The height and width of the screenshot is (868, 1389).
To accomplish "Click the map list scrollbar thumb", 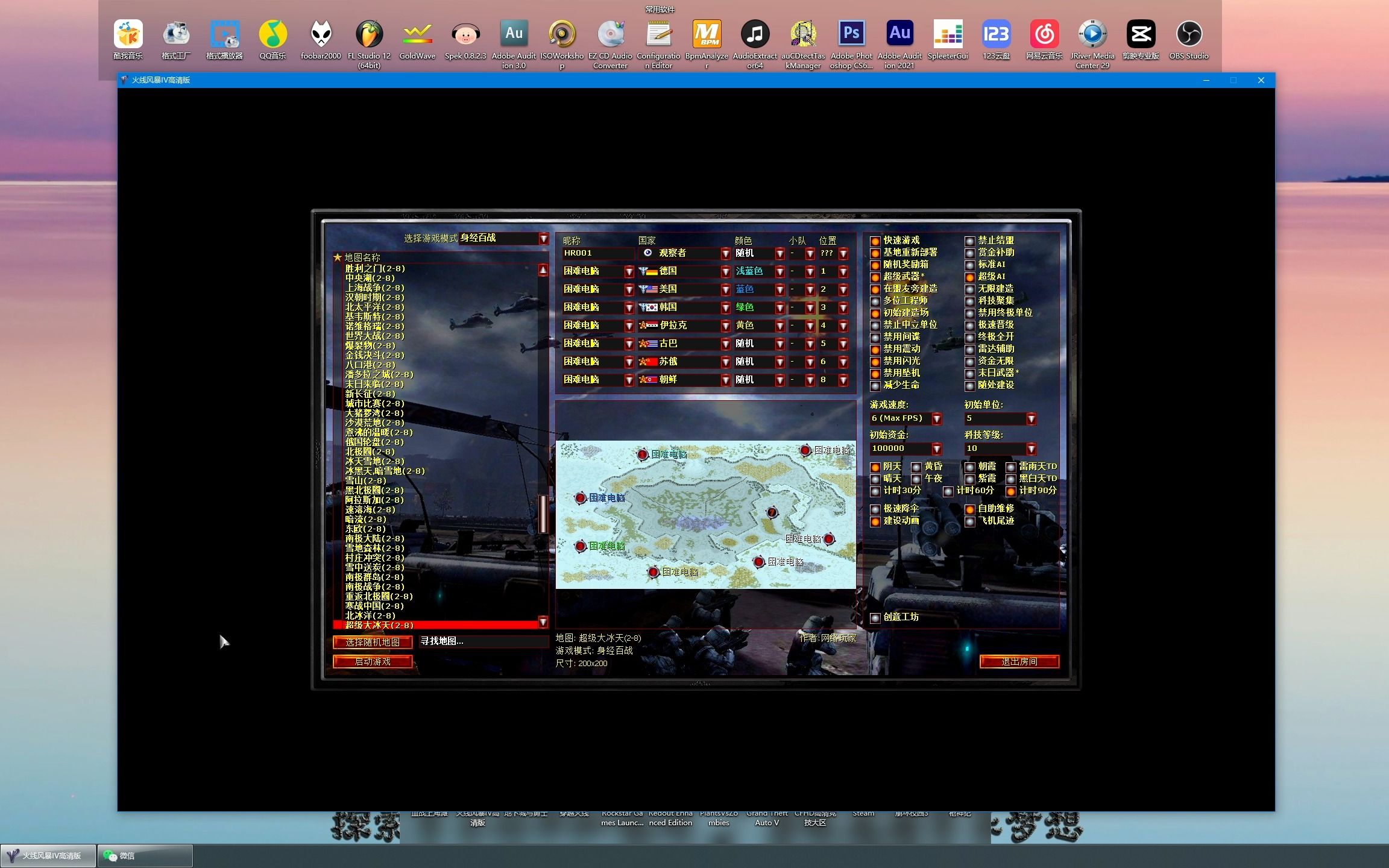I will pos(543,514).
